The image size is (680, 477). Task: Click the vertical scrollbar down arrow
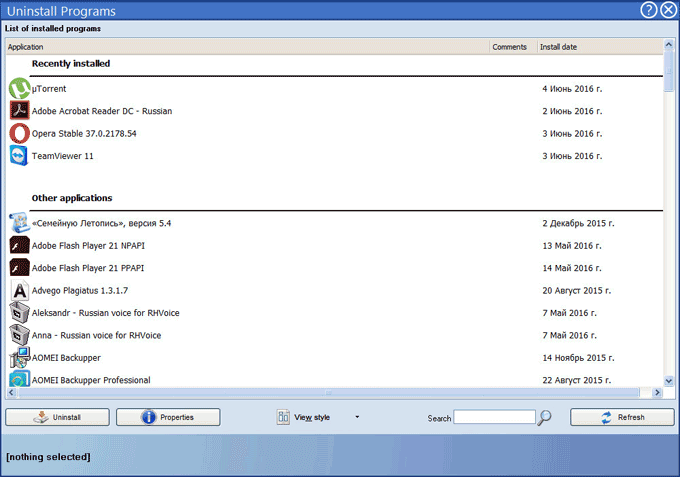pyautogui.click(x=669, y=381)
